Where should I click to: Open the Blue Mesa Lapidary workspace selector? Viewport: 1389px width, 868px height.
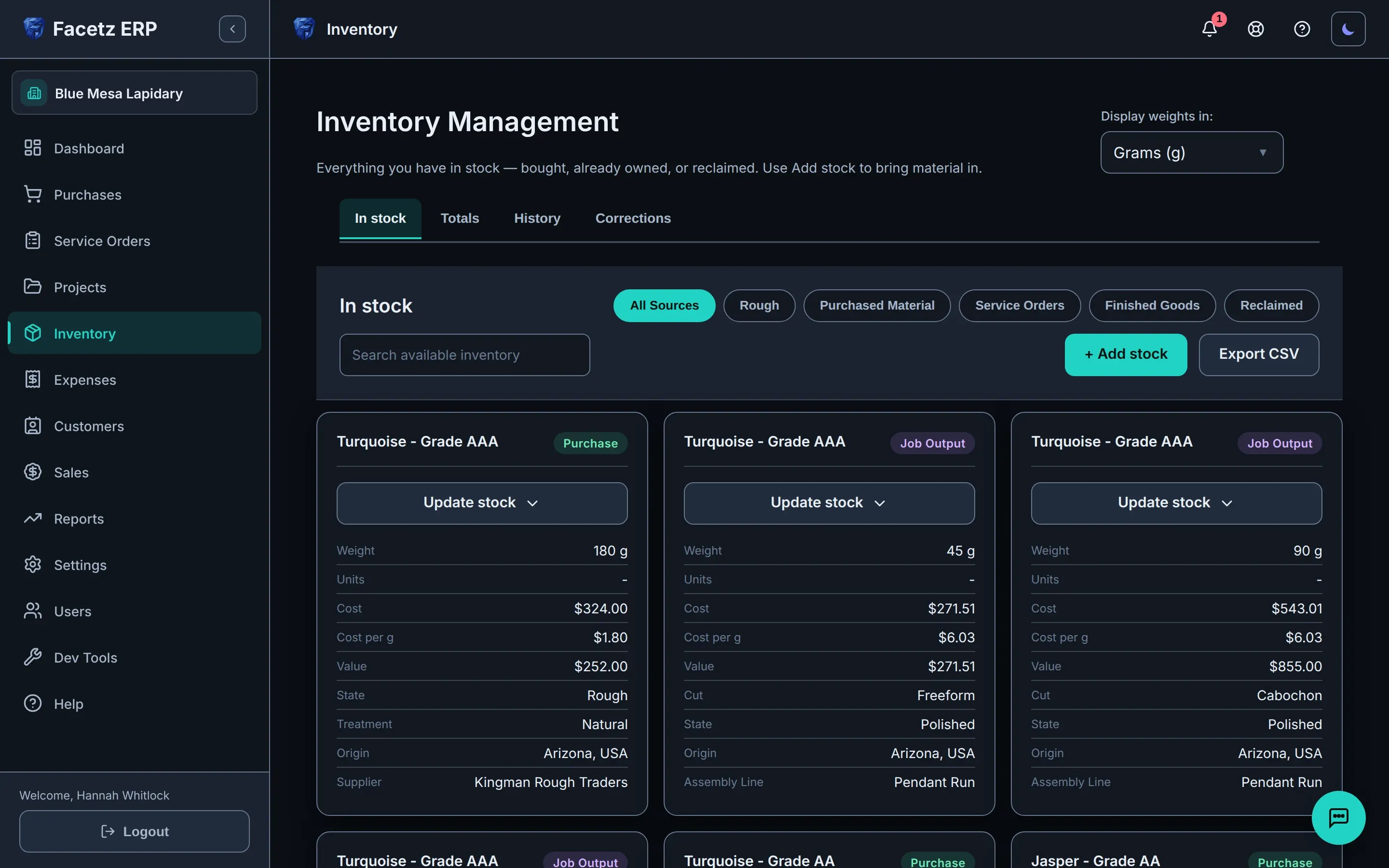(134, 93)
